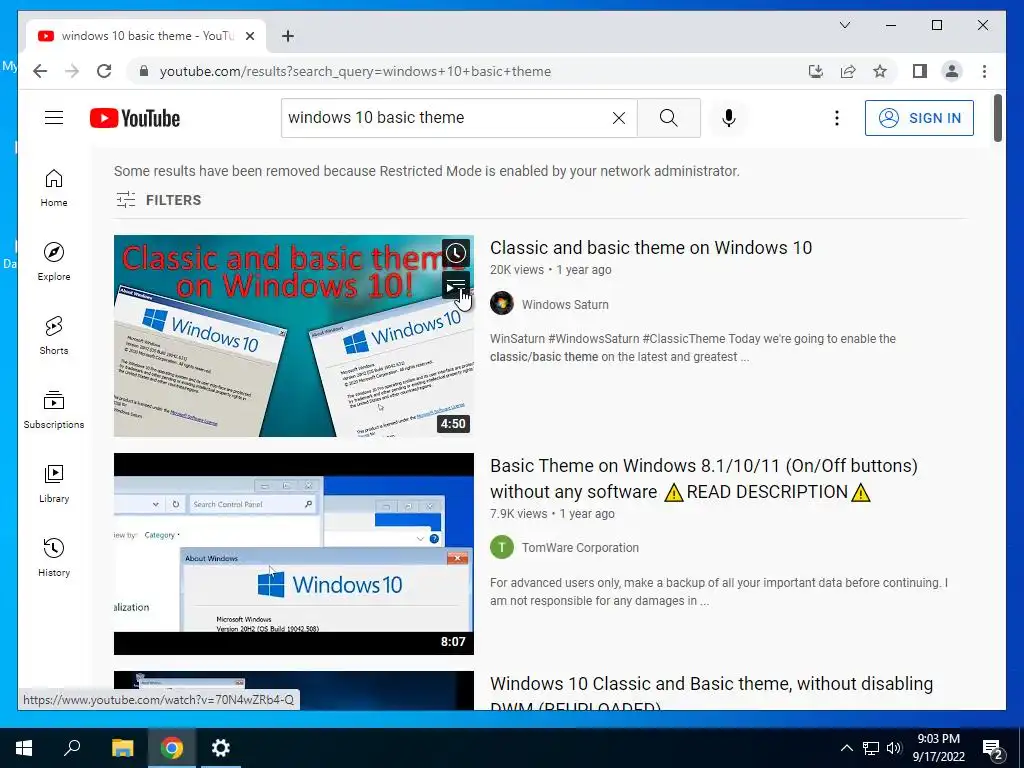Viewport: 1024px width, 768px height.
Task: Open File Explorer from the taskbar
Action: [x=122, y=748]
